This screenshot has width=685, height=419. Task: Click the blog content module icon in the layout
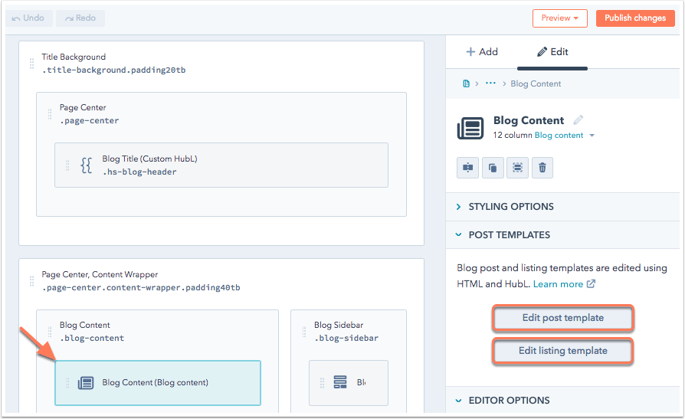pyautogui.click(x=86, y=383)
